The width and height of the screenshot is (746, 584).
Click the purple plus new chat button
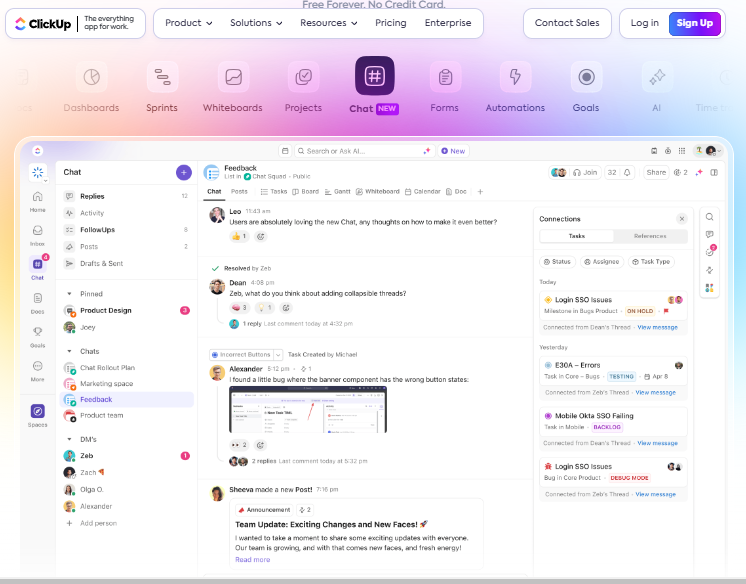[184, 172]
